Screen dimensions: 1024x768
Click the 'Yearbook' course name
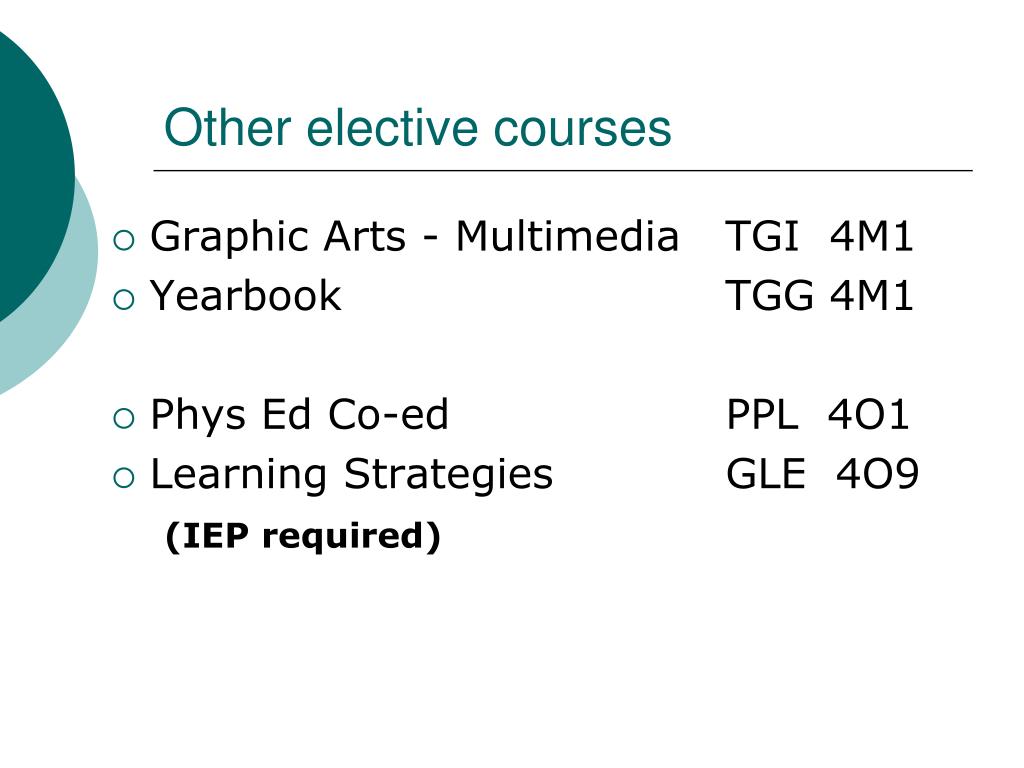point(246,296)
